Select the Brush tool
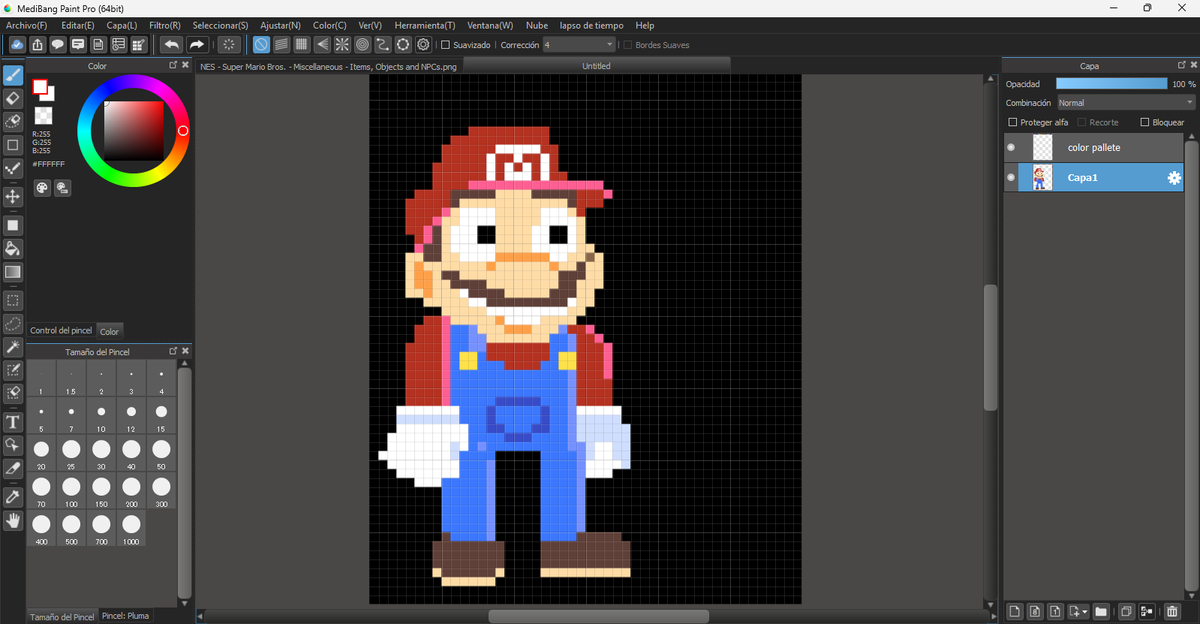 (x=13, y=75)
